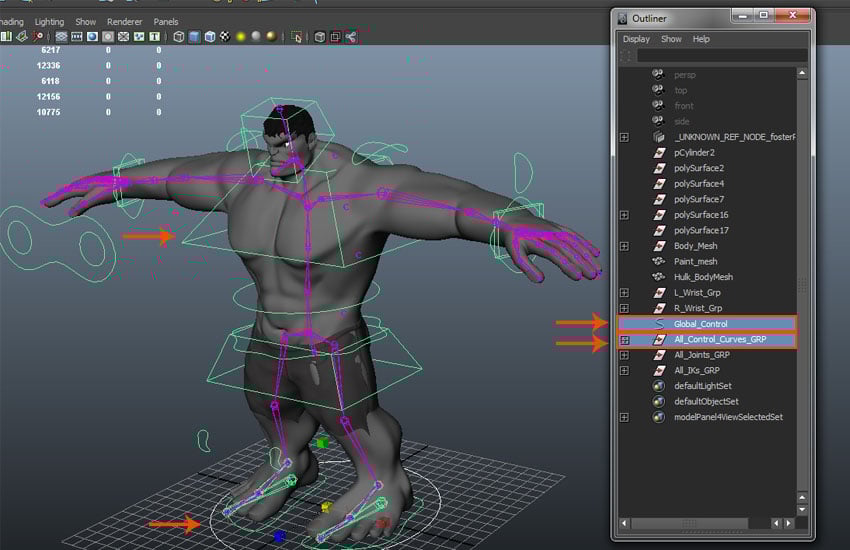Click the wireframe cube shading icon
The image size is (850, 550).
(x=179, y=37)
